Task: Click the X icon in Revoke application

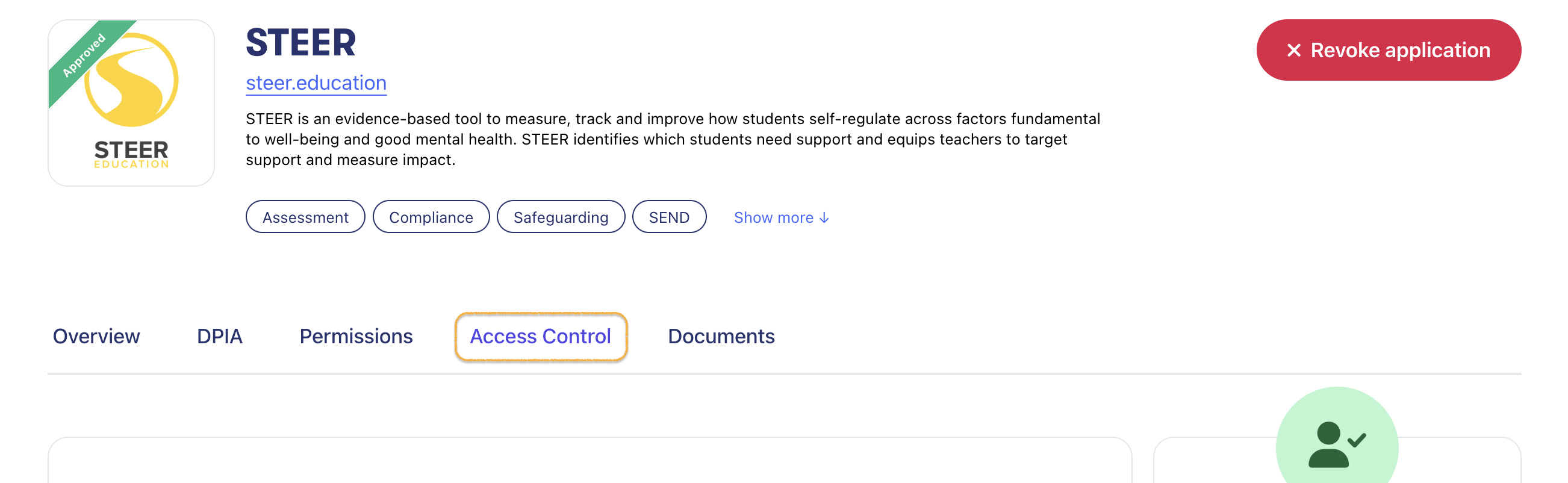Action: [1293, 50]
